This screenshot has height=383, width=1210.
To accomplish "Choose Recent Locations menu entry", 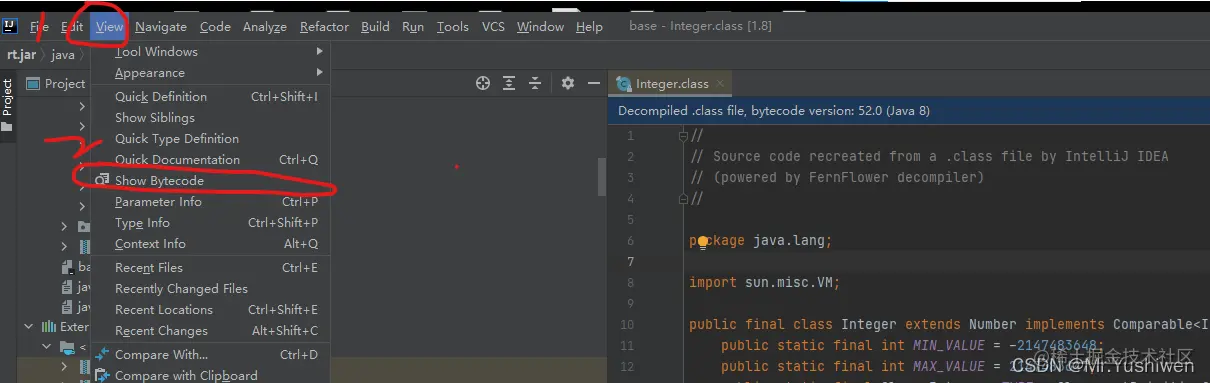I will click(210, 310).
